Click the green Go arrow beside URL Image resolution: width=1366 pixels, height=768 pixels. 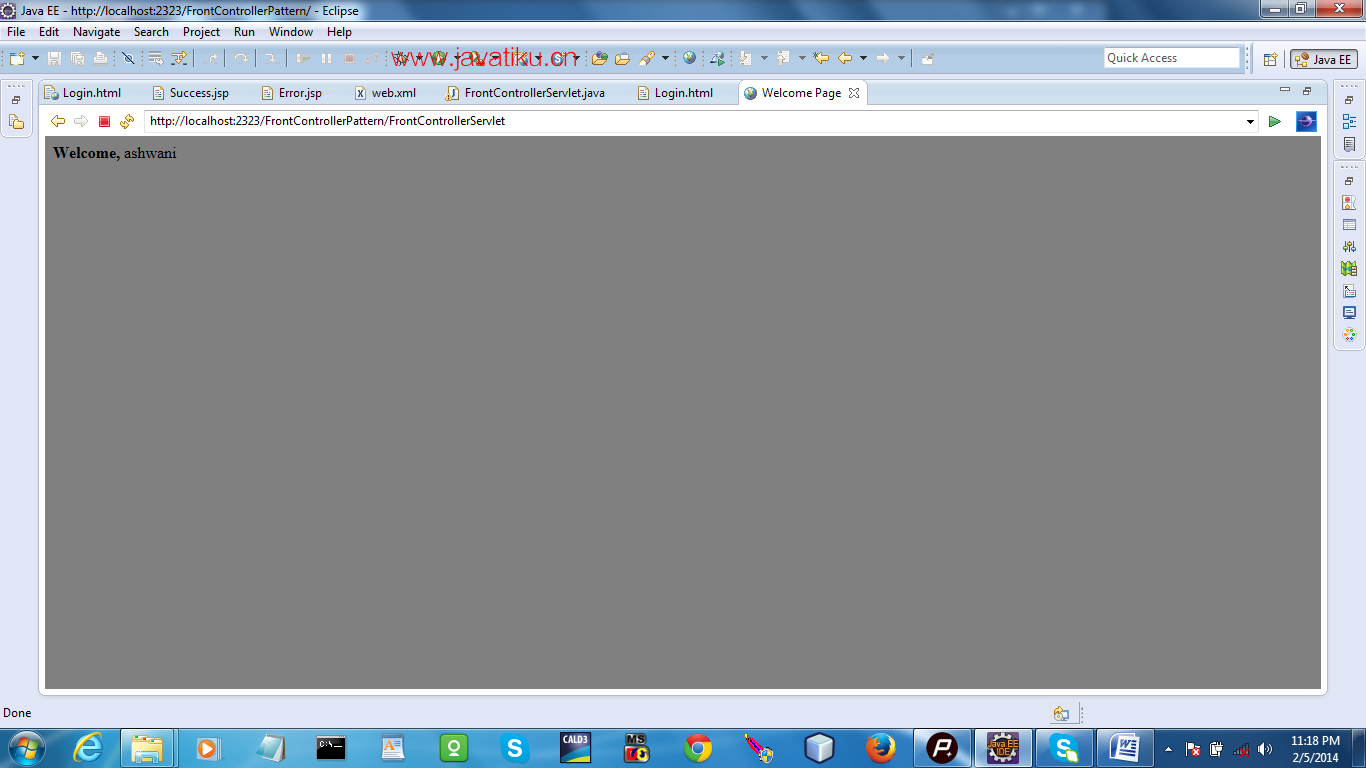point(1274,122)
